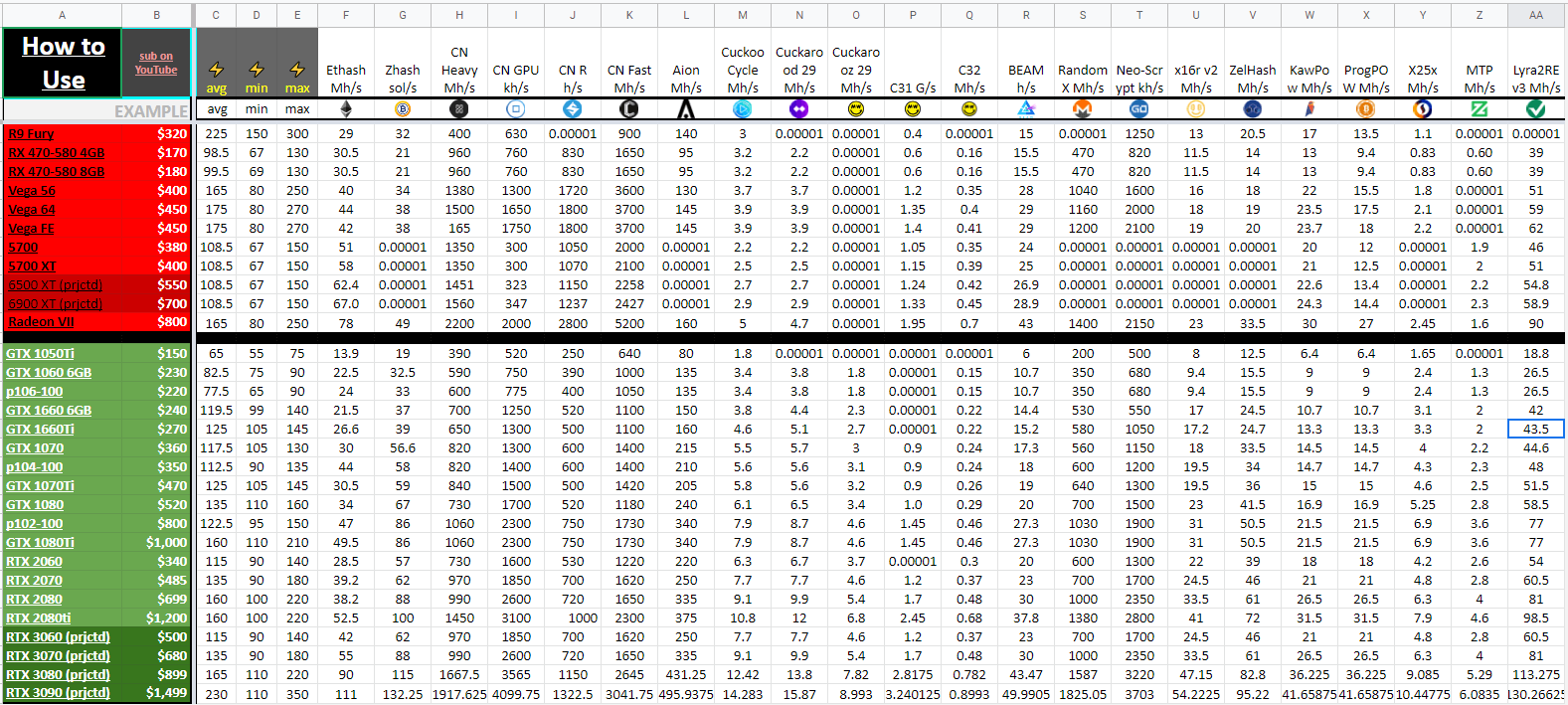Click the Ravencoin icon under KawPow
Image resolution: width=1568 pixels, height=705 pixels.
[1309, 109]
